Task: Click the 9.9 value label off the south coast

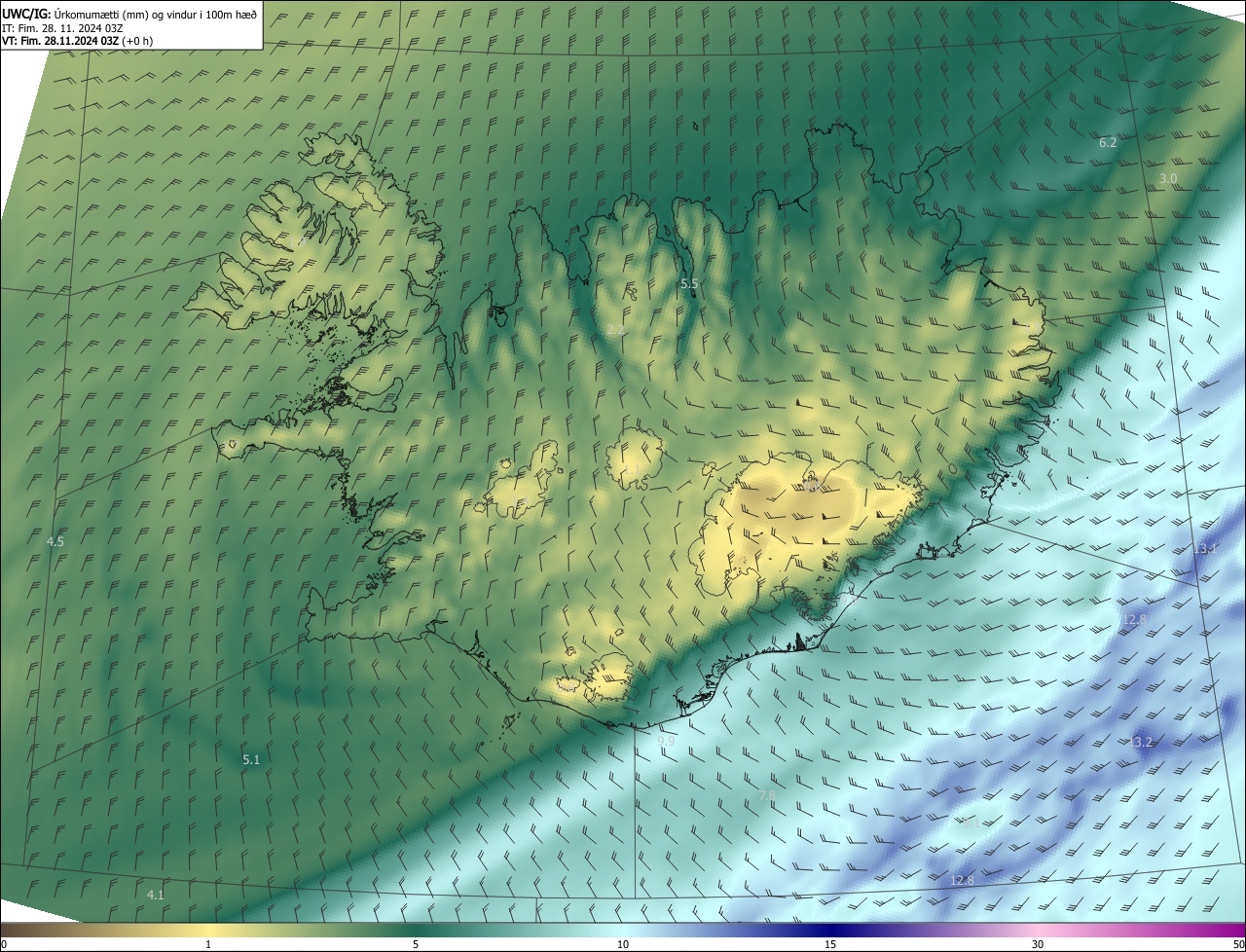Action: coord(666,741)
